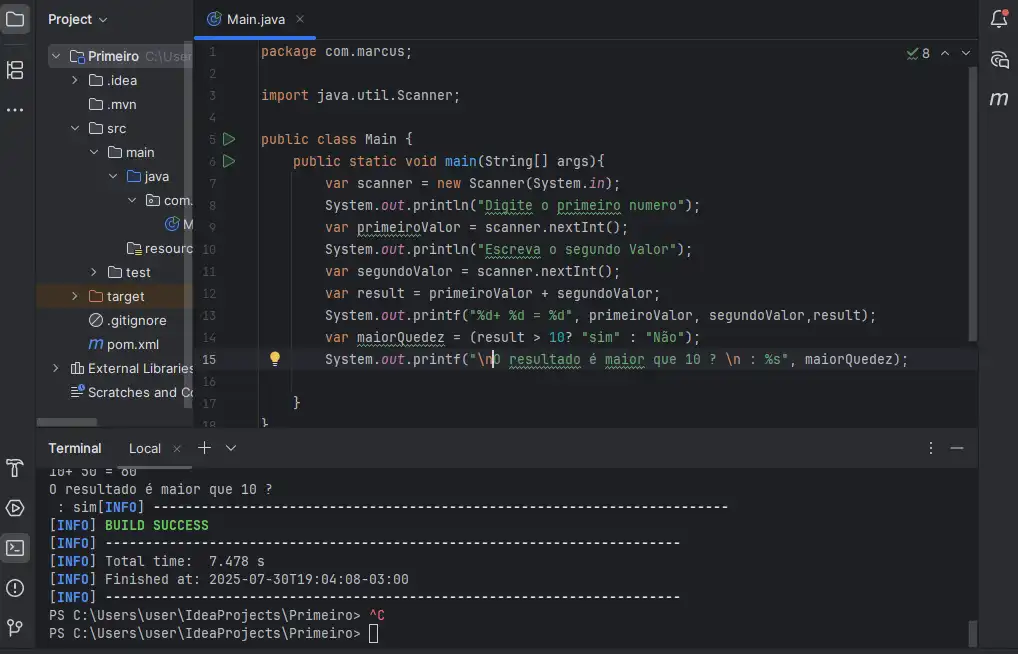Open the AI Assistant spiral icon

pyautogui.click(x=999, y=60)
